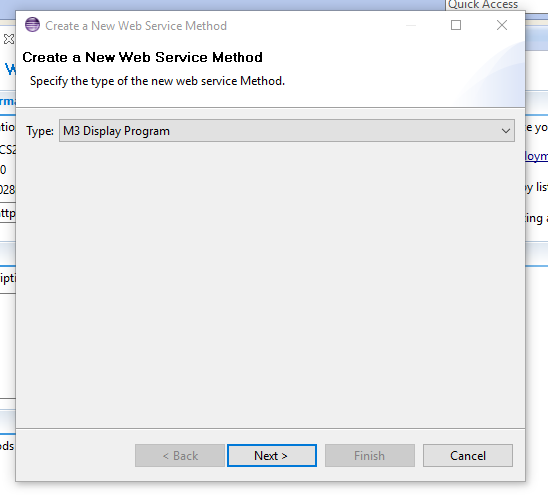Click the disabled < Back button
548x496 pixels.
180,455
